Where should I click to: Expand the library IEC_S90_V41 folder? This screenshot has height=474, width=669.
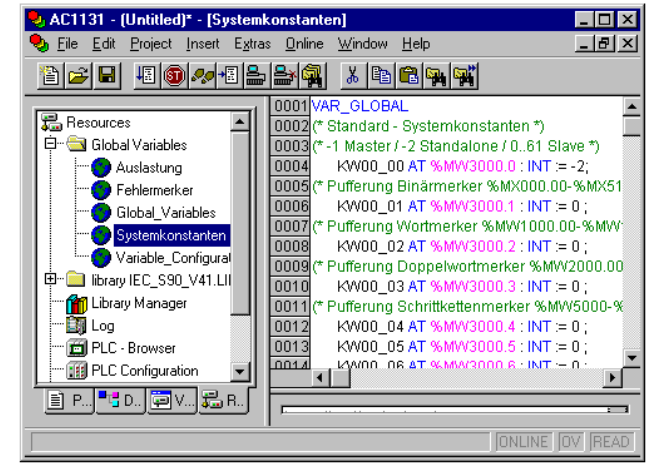click(50, 279)
